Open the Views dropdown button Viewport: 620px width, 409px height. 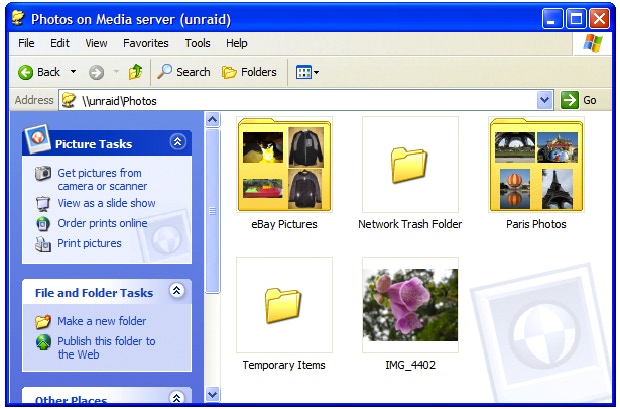[307, 72]
